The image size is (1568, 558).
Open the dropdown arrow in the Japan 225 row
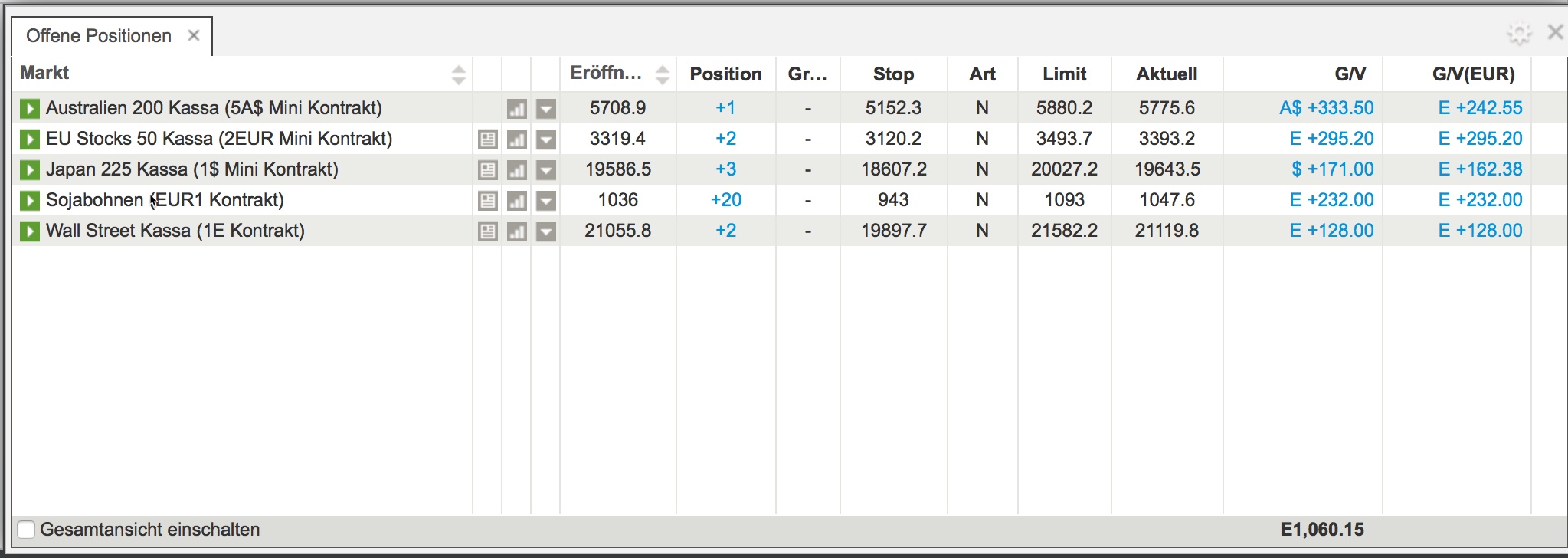pyautogui.click(x=545, y=170)
